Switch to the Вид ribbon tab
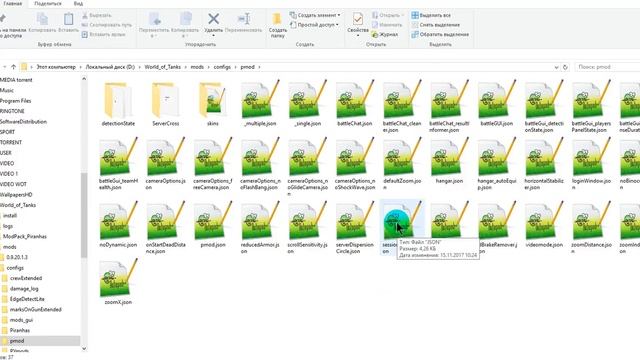640x360 pixels. 78,3
